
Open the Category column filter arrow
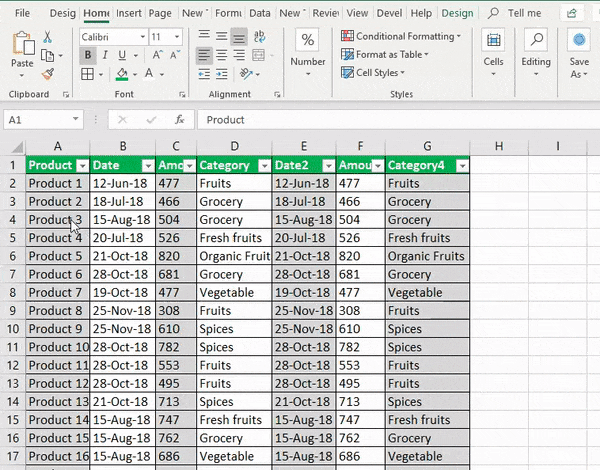[264, 166]
